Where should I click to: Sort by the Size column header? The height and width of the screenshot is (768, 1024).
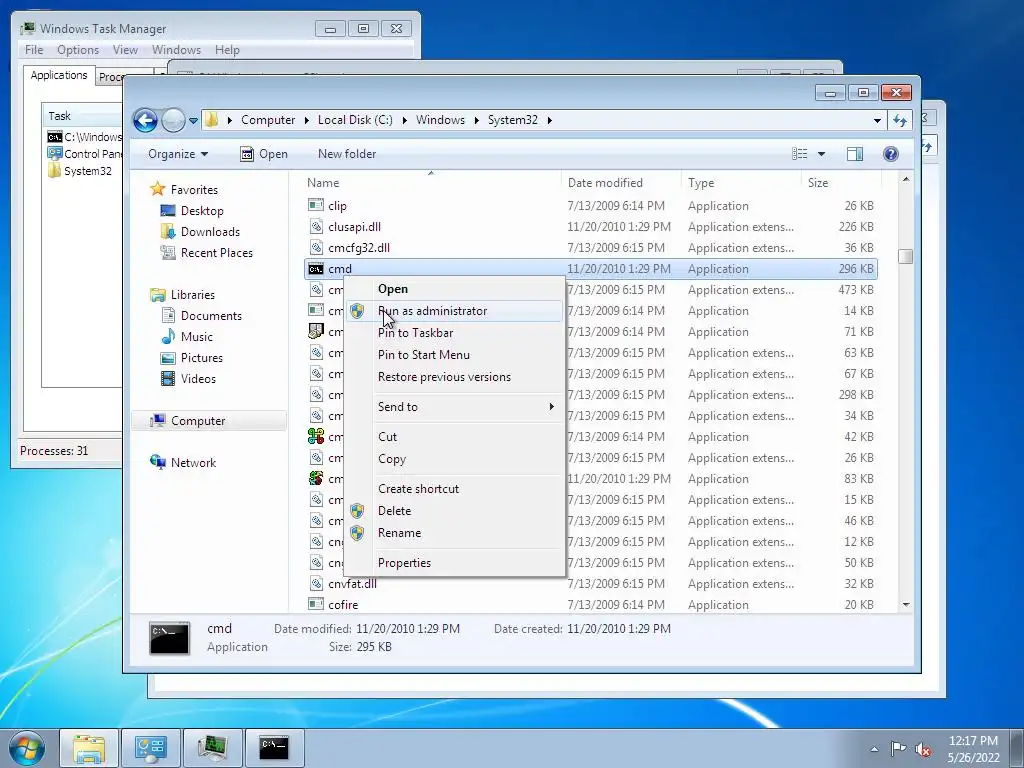(x=840, y=183)
